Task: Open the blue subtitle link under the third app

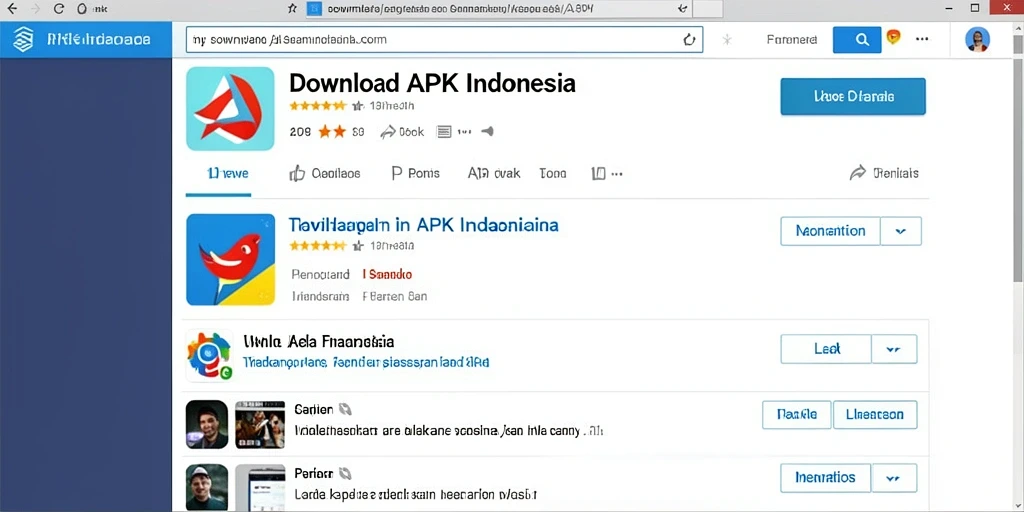Action: pos(366,362)
